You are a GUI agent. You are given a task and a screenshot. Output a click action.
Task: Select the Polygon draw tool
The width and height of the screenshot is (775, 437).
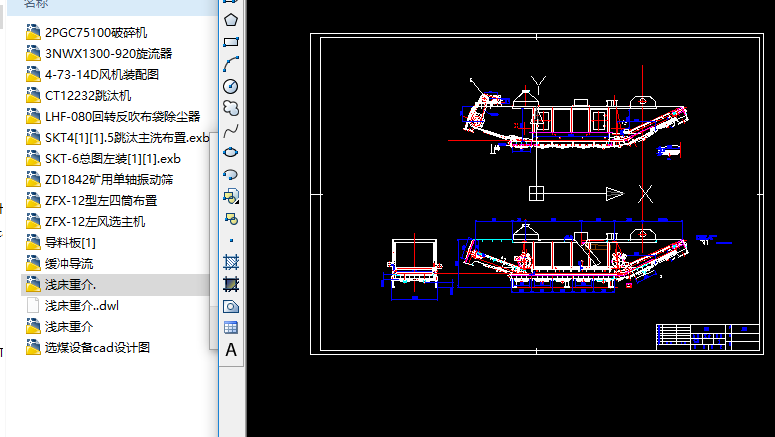click(x=231, y=20)
